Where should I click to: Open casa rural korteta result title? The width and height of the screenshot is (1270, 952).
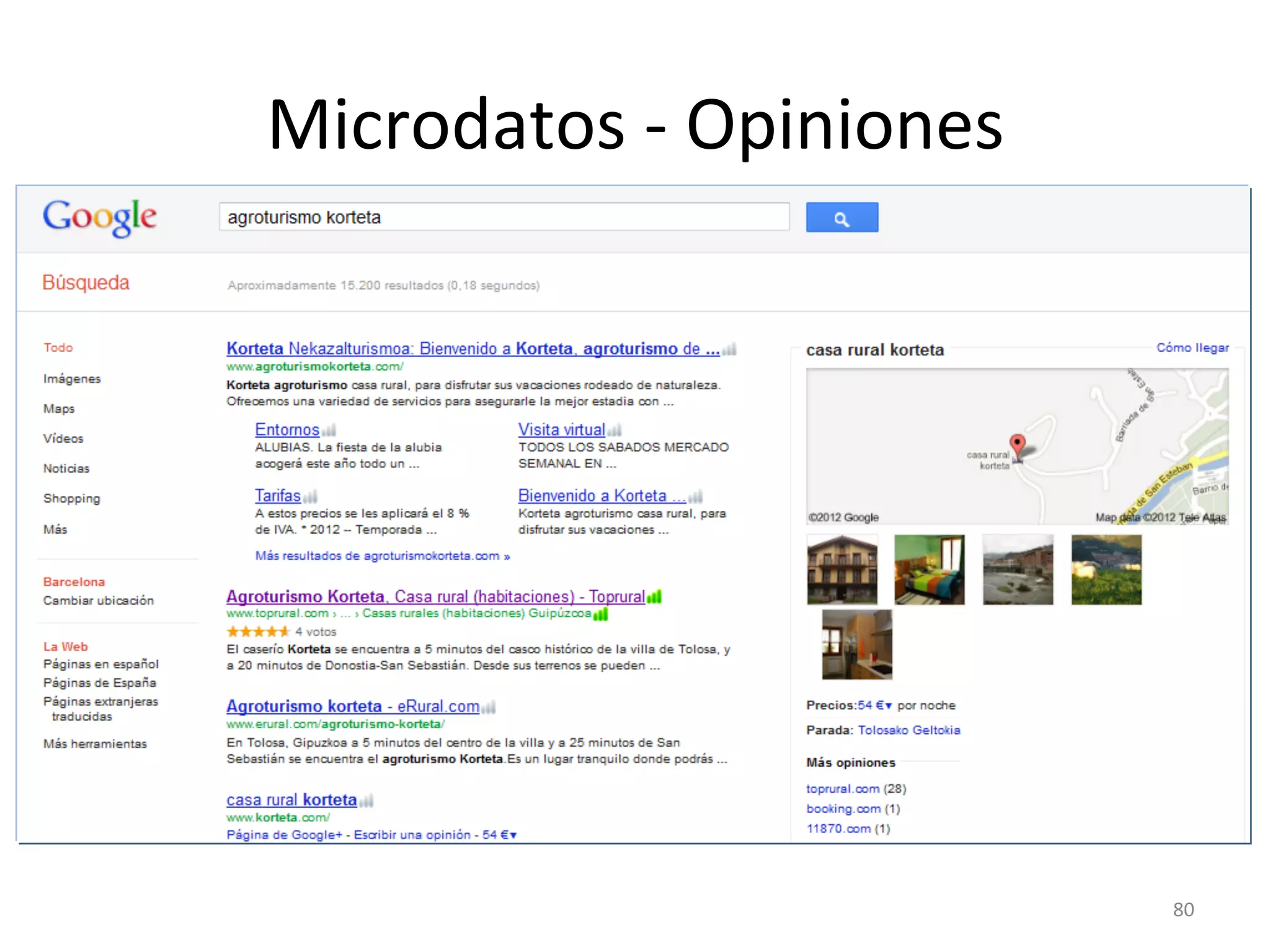click(x=291, y=800)
